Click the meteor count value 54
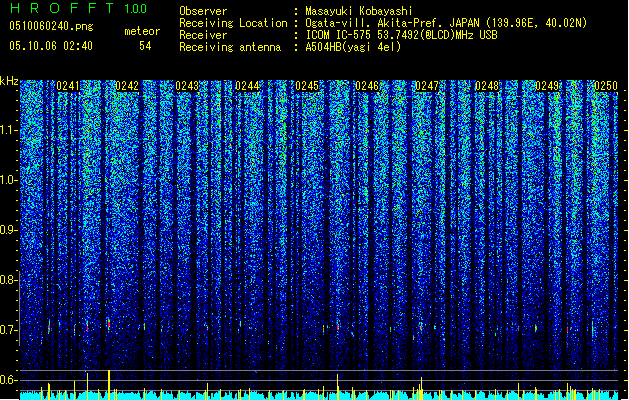 [x=145, y=46]
